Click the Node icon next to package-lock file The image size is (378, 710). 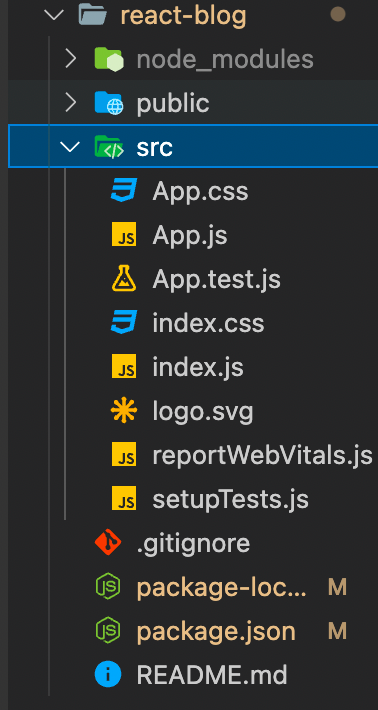pos(108,587)
